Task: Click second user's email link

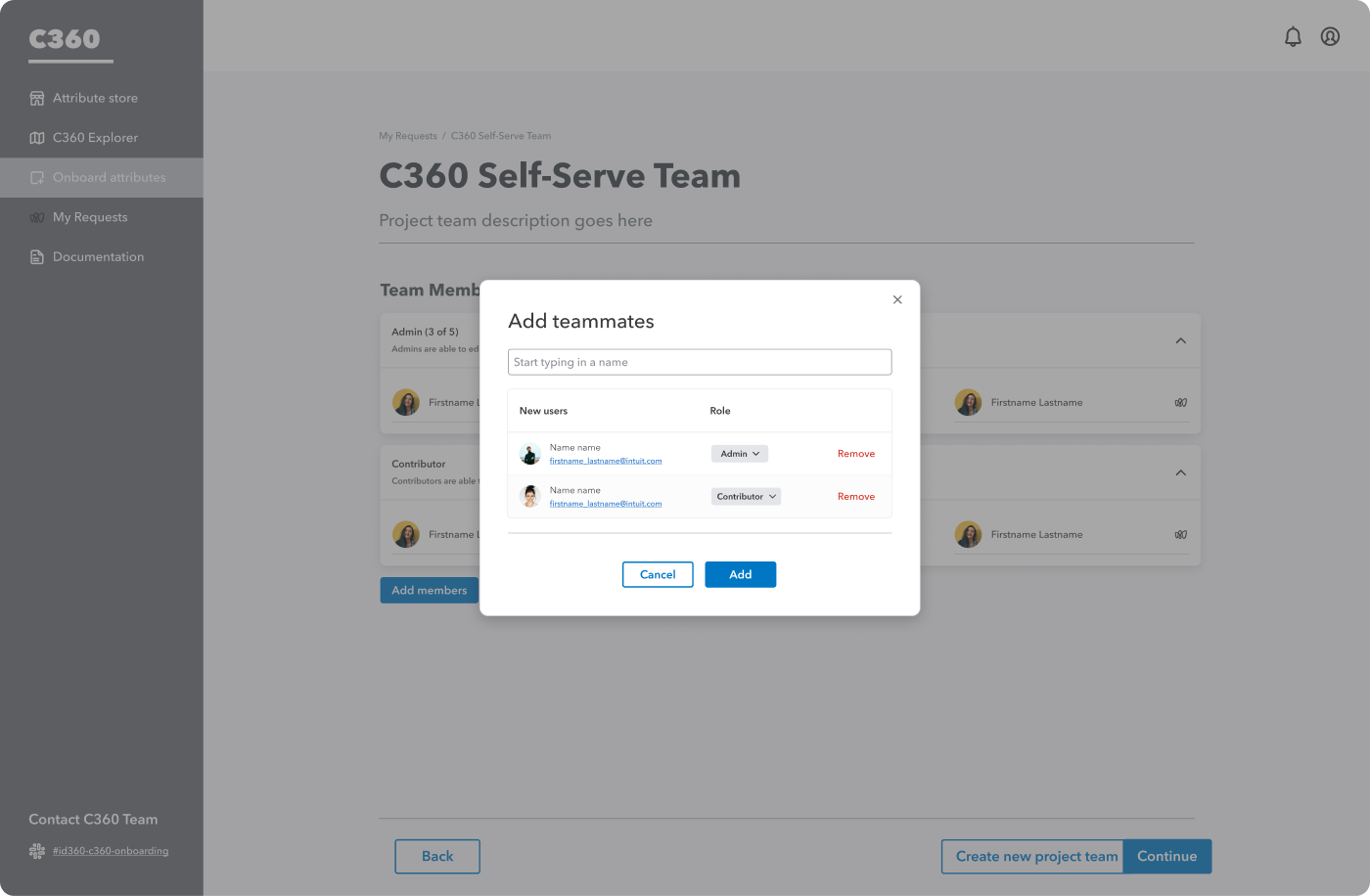Action: click(606, 504)
